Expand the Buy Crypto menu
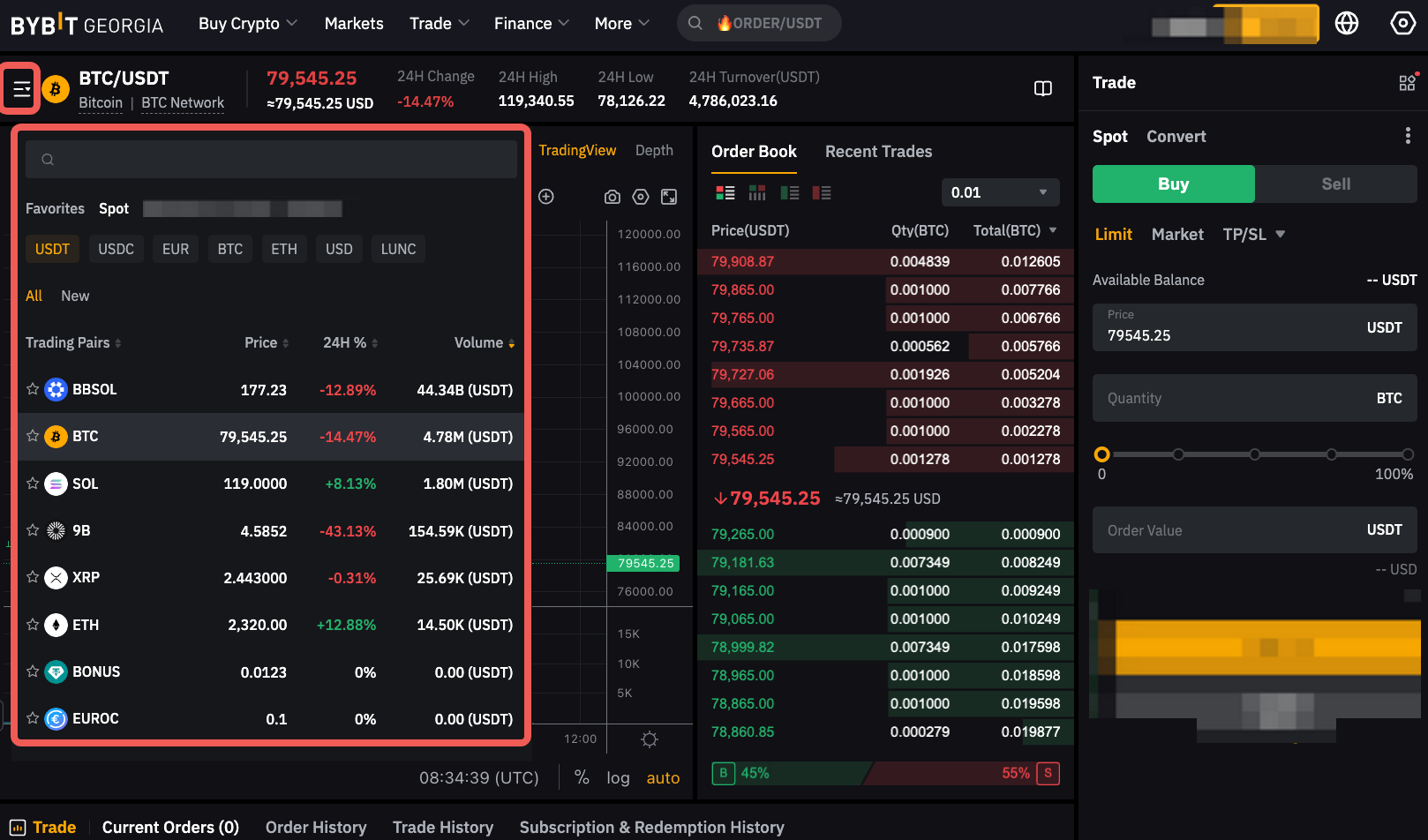1428x840 pixels. (247, 24)
